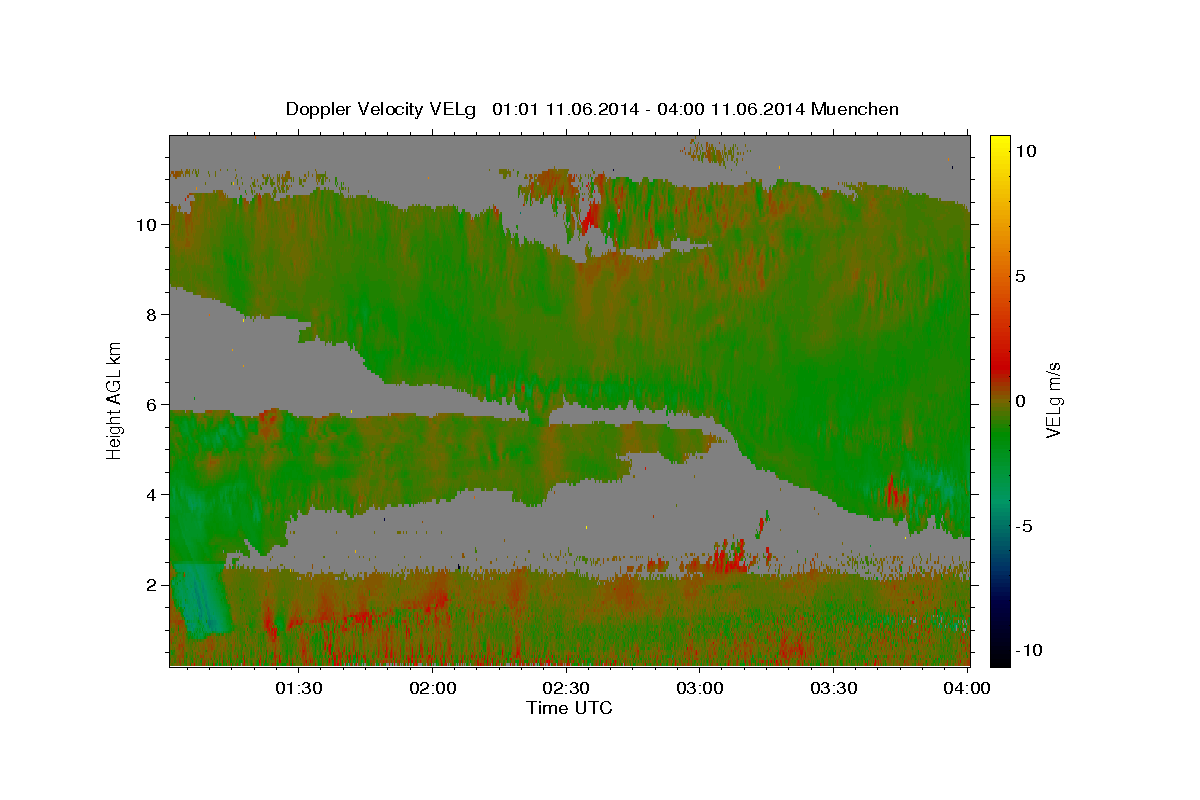Click the colorbar value '-10'
Screen dimensions: 1200x800
(x=1029, y=650)
